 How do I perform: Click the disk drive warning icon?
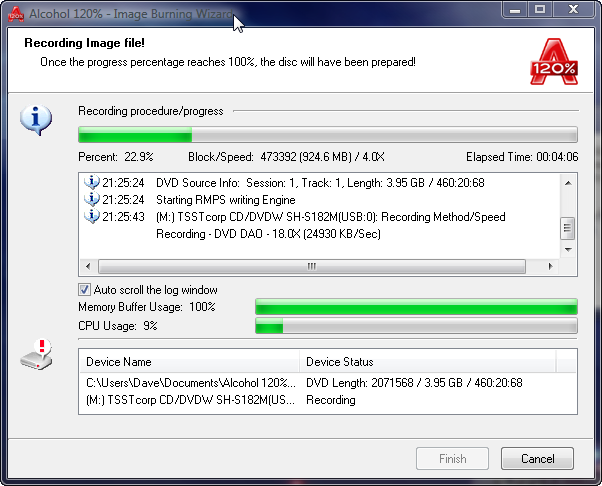point(36,355)
